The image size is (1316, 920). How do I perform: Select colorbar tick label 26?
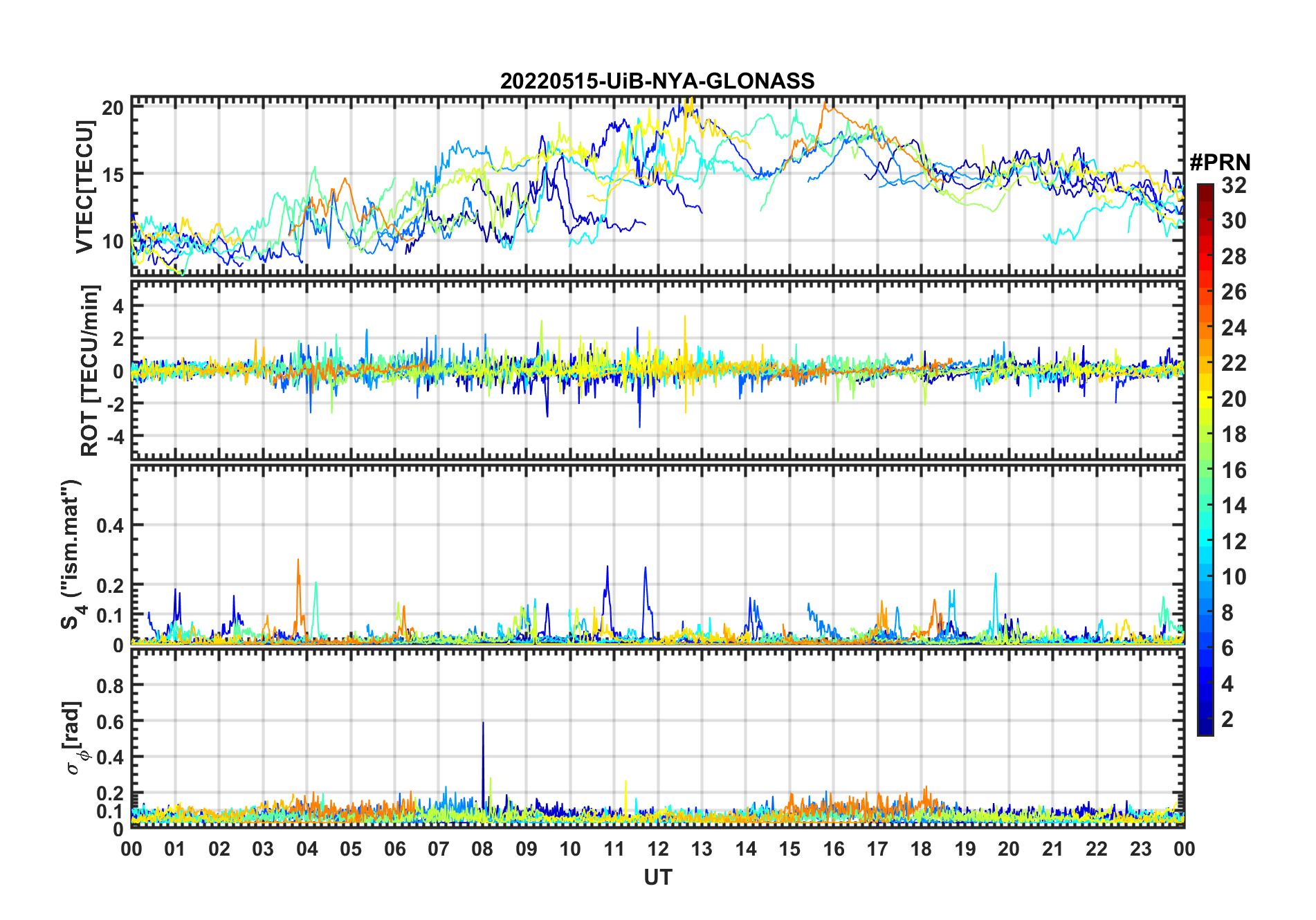[x=1234, y=292]
